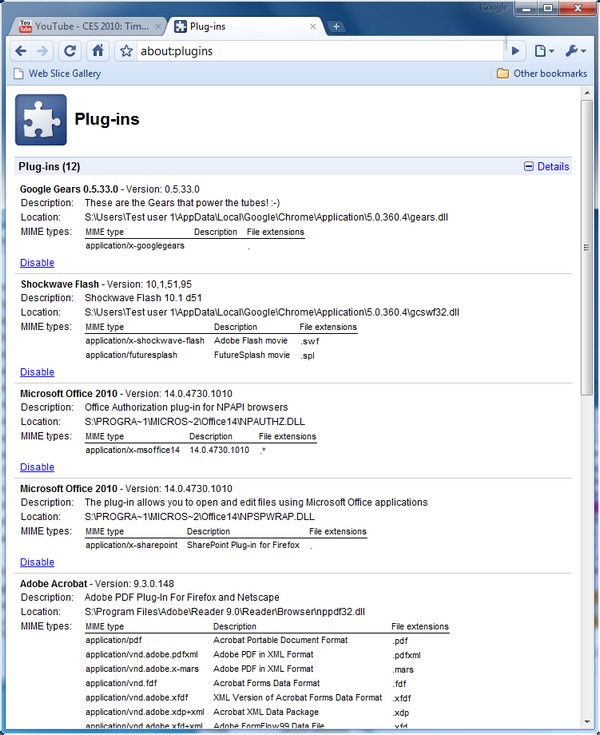Go back with the browser back arrow
Image resolution: width=600 pixels, height=735 pixels.
(x=21, y=51)
